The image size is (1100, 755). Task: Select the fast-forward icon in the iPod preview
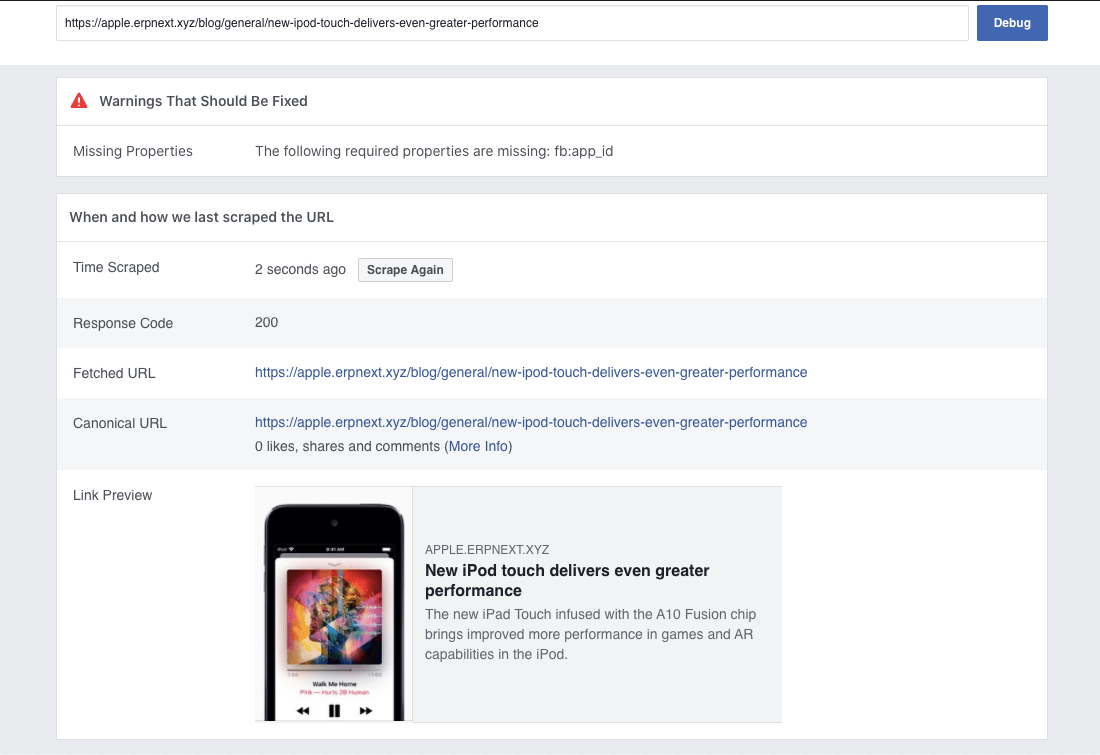tap(363, 710)
